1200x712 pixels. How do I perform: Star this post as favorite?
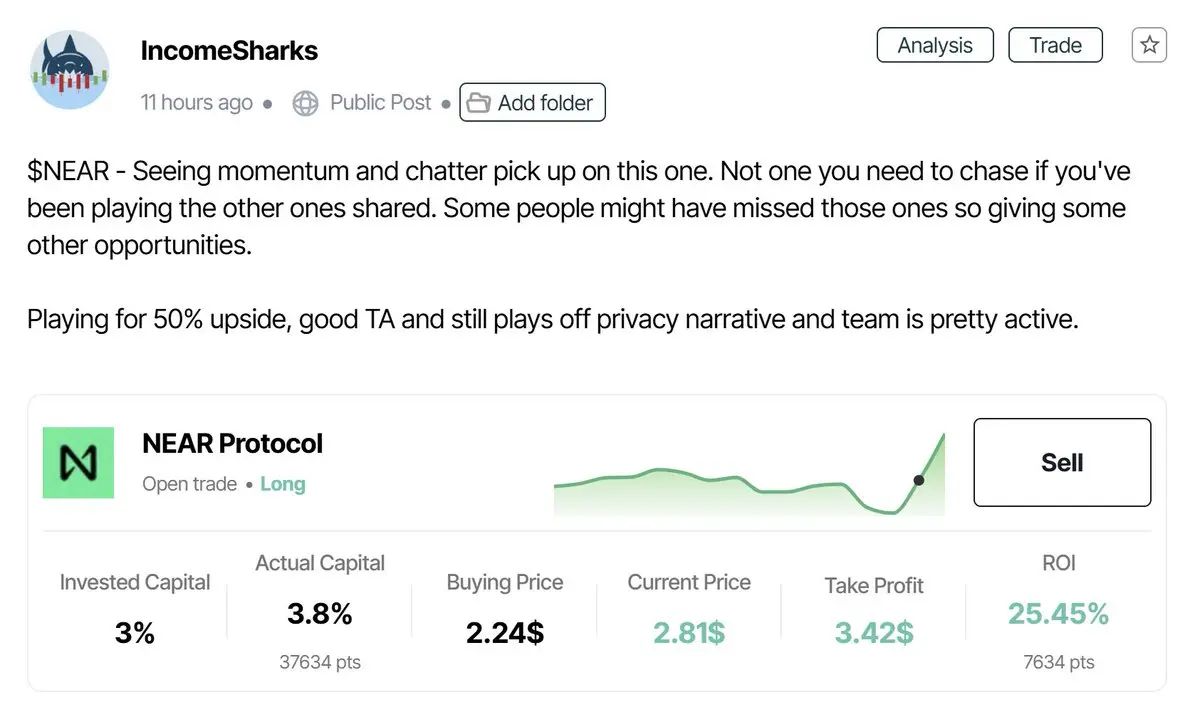(1149, 45)
